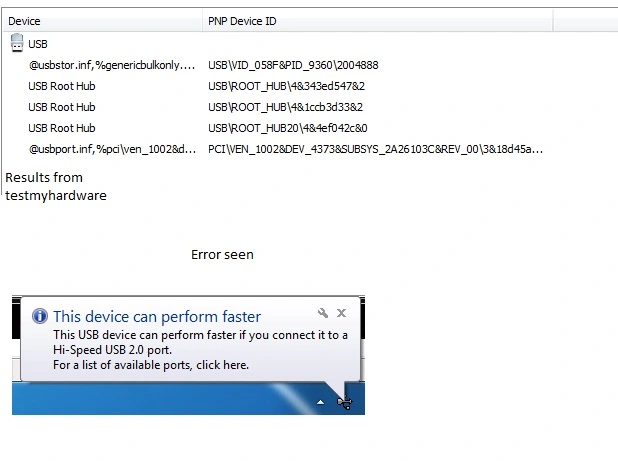Viewport: 618px width, 461px height.
Task: Select the second USB Root Hub entry
Action: [62, 107]
